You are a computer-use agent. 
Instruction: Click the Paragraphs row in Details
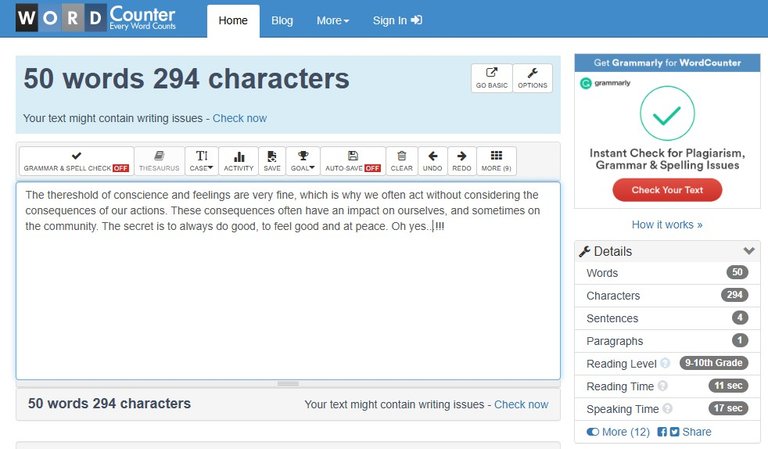pyautogui.click(x=667, y=341)
